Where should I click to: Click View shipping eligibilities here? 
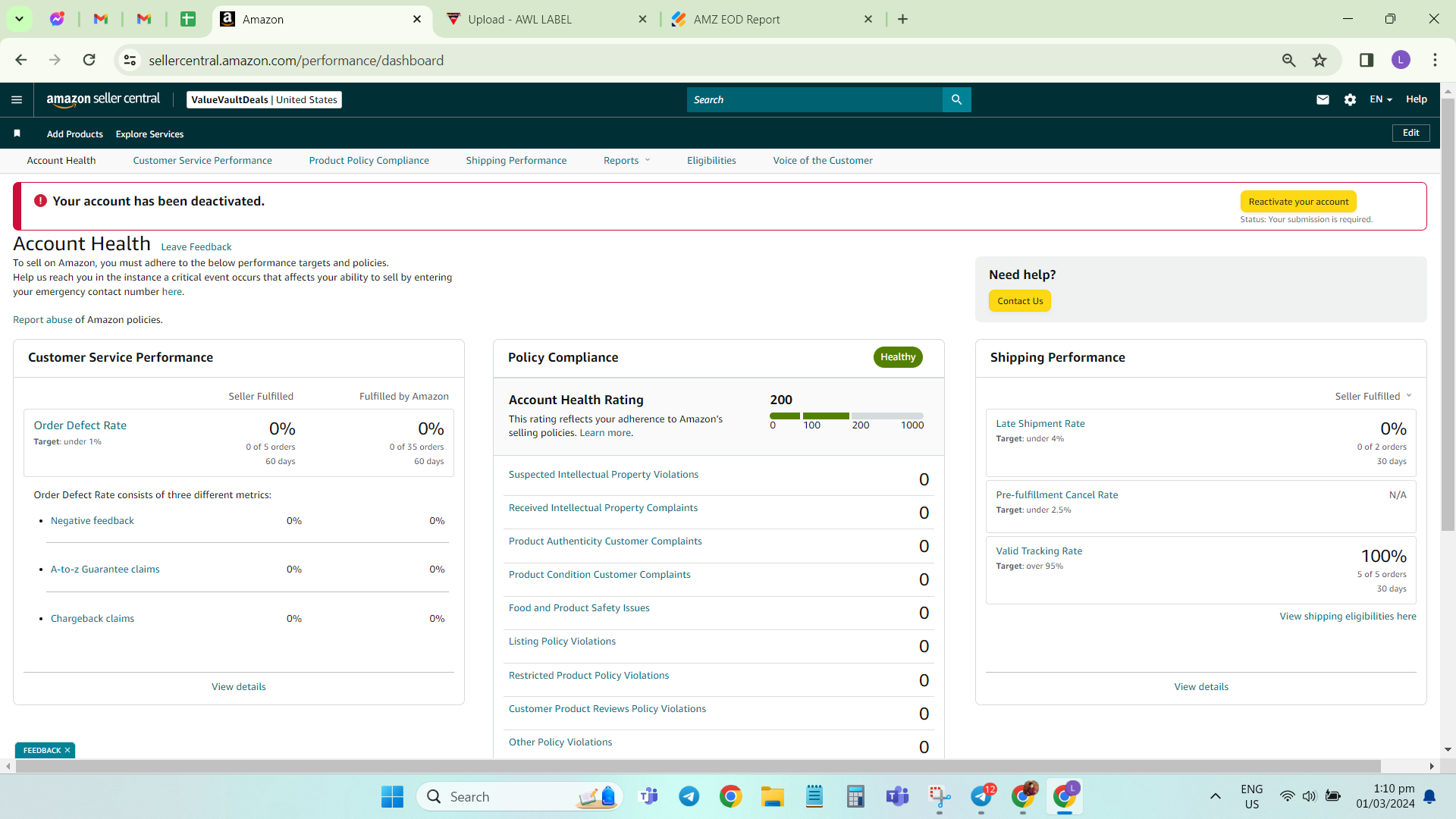point(1348,616)
